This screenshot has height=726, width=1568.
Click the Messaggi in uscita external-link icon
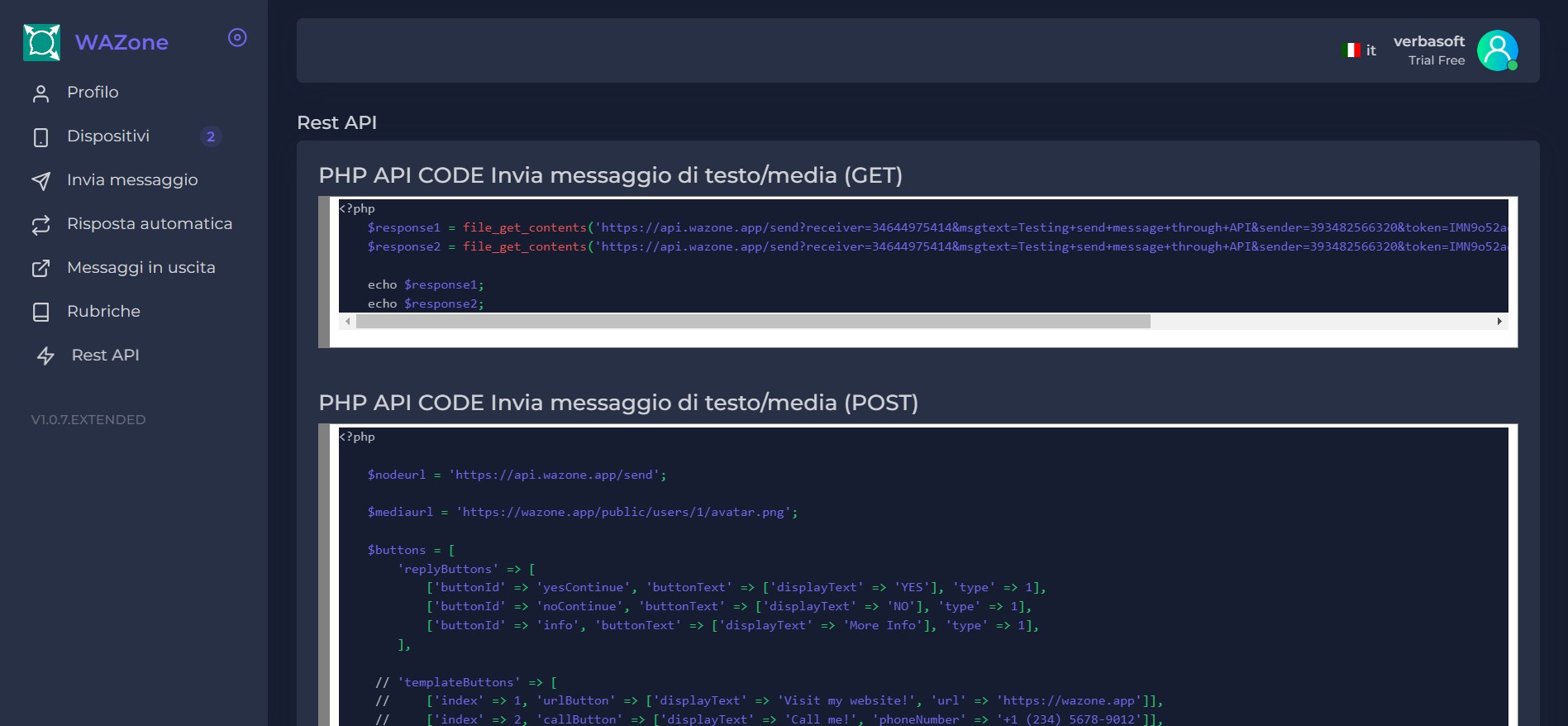tap(41, 269)
